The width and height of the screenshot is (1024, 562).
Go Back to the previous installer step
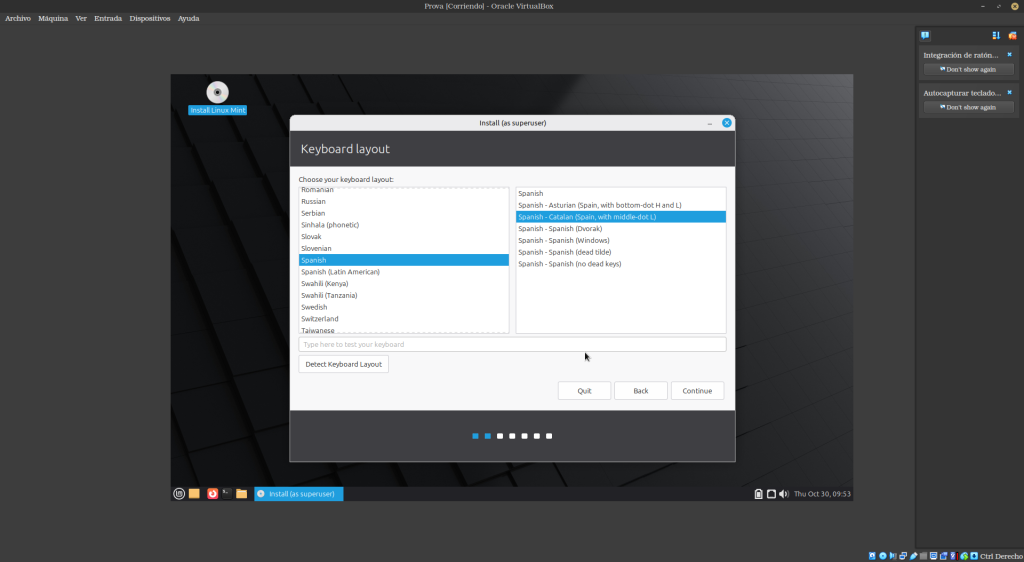640,391
